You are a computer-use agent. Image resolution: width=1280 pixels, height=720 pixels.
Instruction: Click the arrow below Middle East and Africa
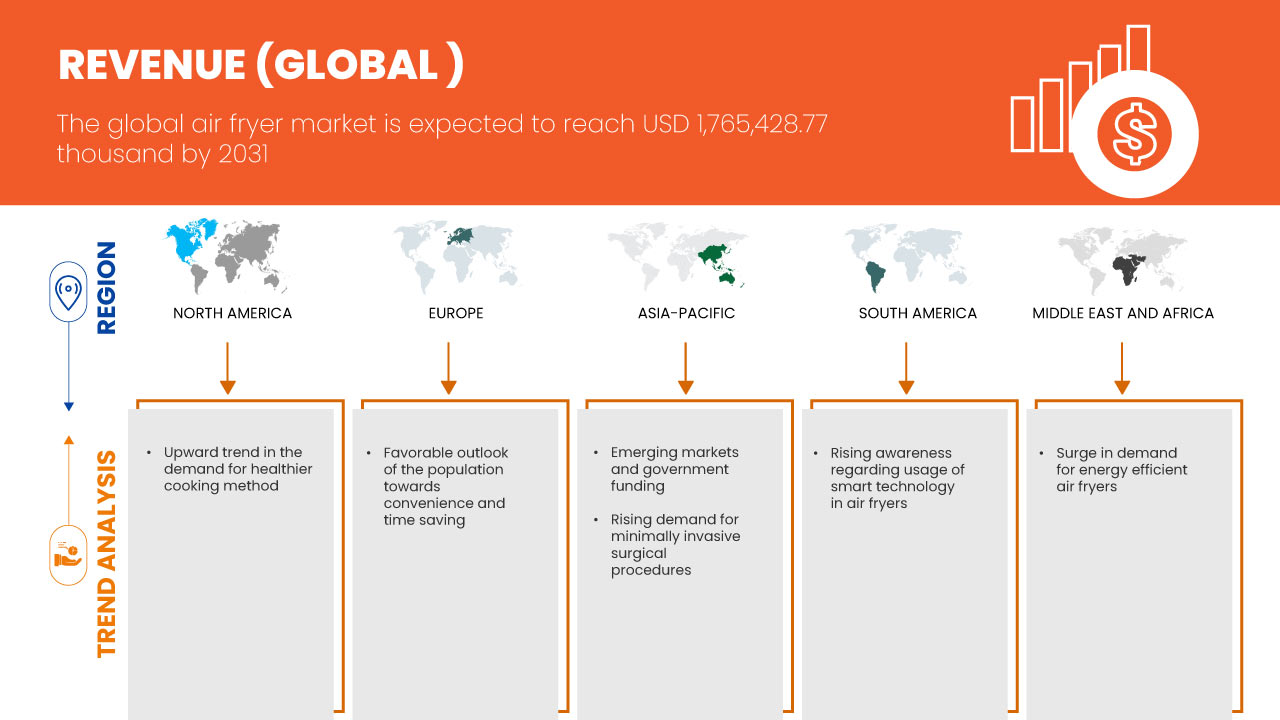[1122, 368]
